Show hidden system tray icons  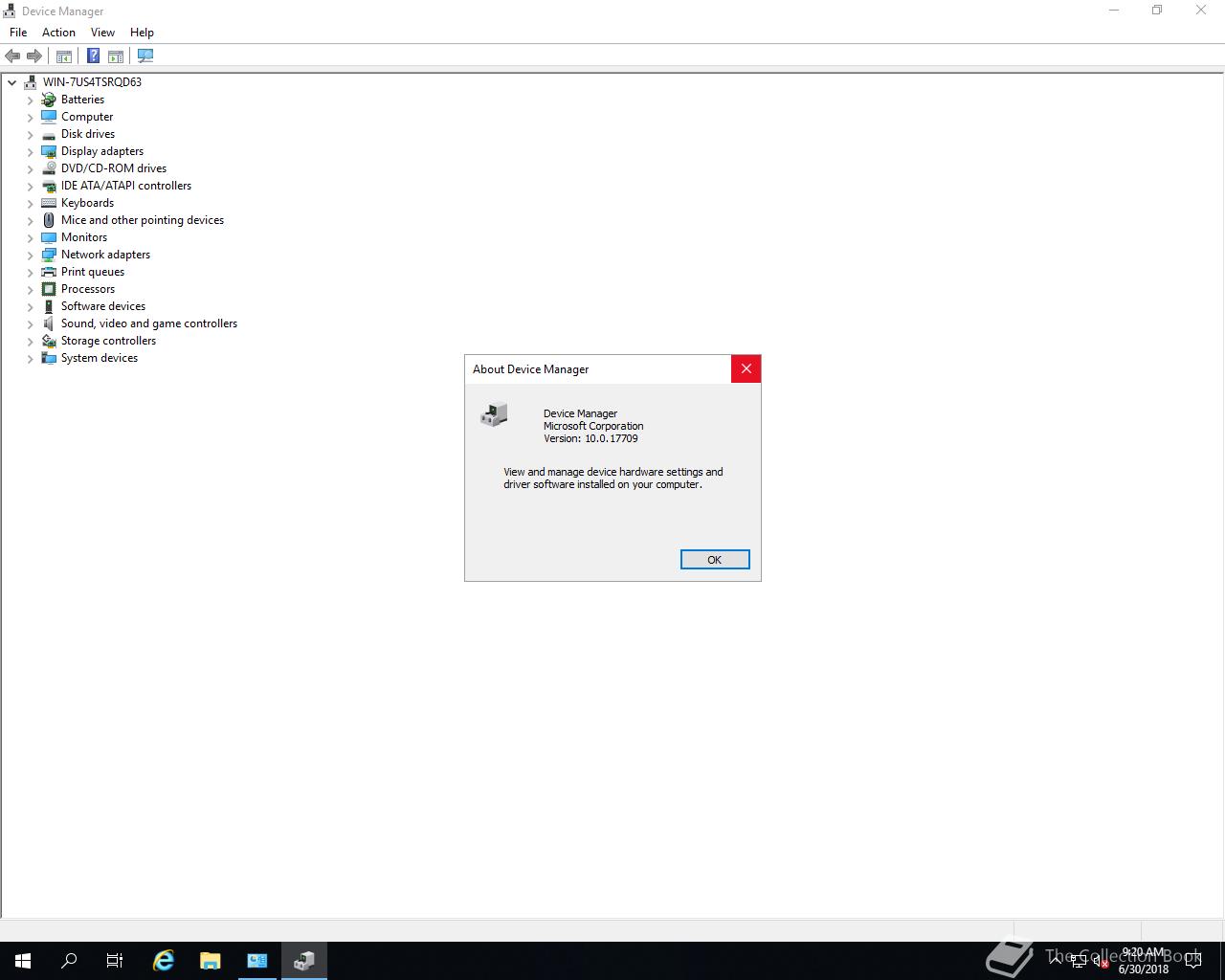[x=1056, y=961]
